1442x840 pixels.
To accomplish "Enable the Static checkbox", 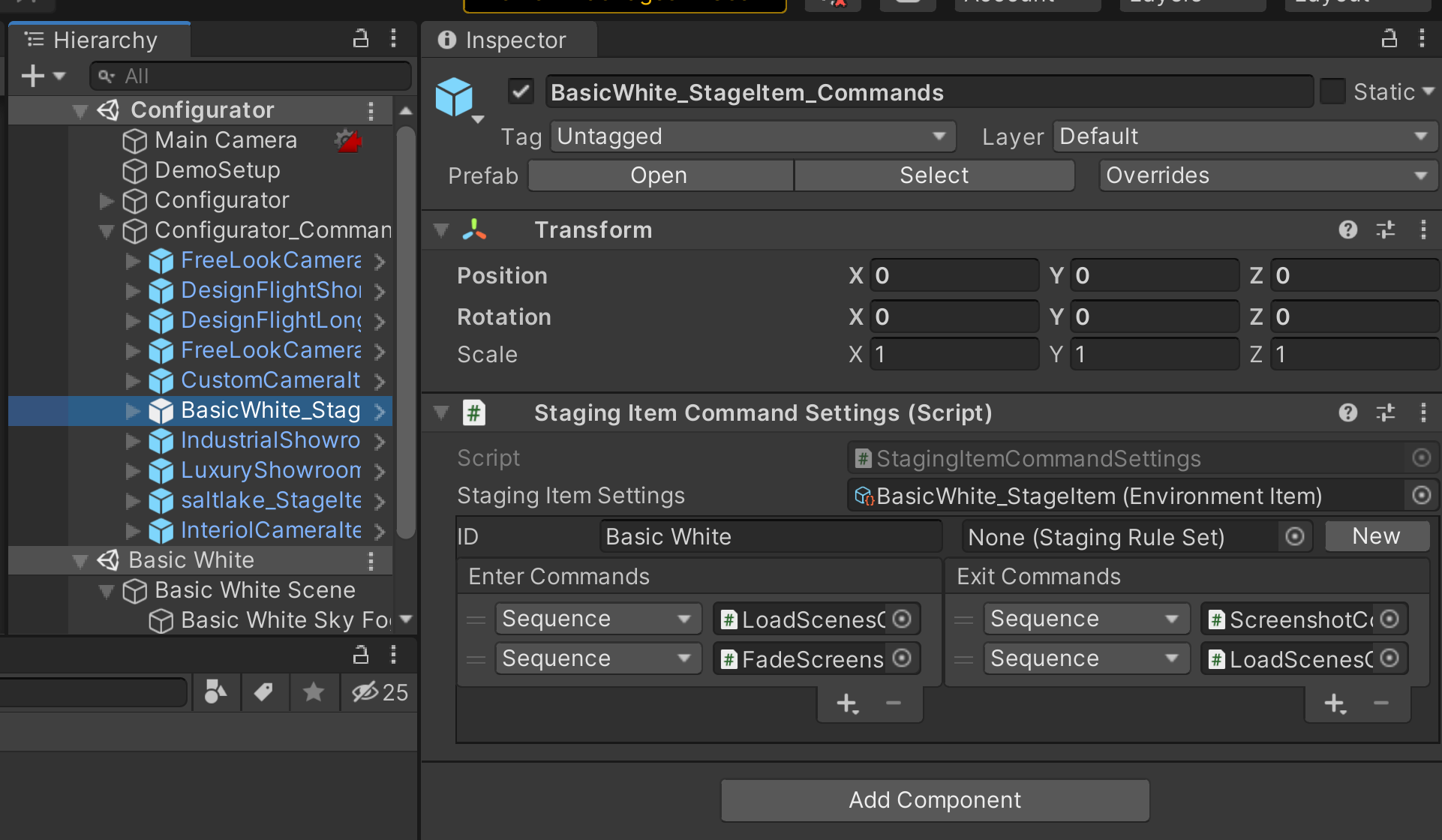I will (1333, 91).
